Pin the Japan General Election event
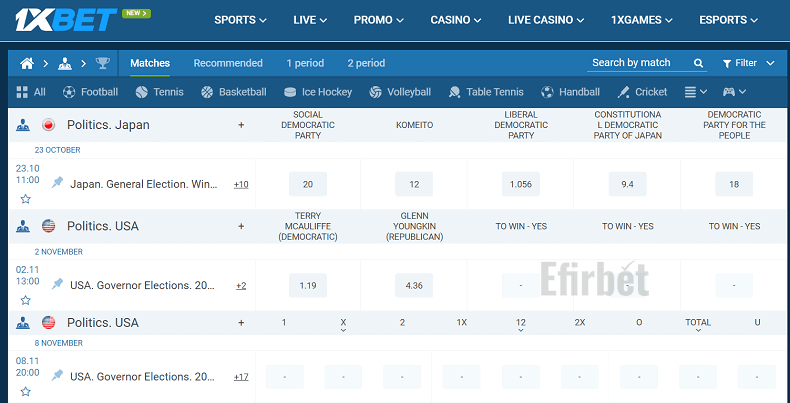This screenshot has width=790, height=403. click(x=57, y=183)
